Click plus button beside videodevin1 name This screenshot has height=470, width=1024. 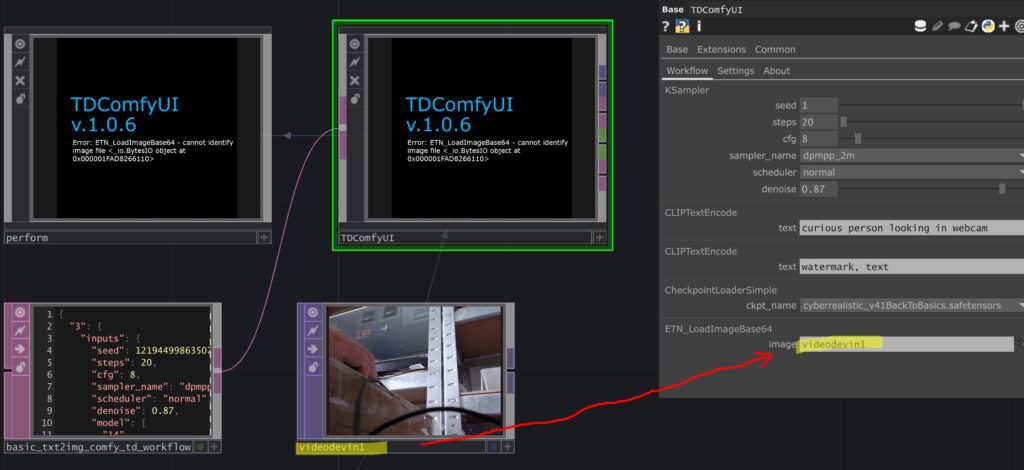(x=507, y=447)
